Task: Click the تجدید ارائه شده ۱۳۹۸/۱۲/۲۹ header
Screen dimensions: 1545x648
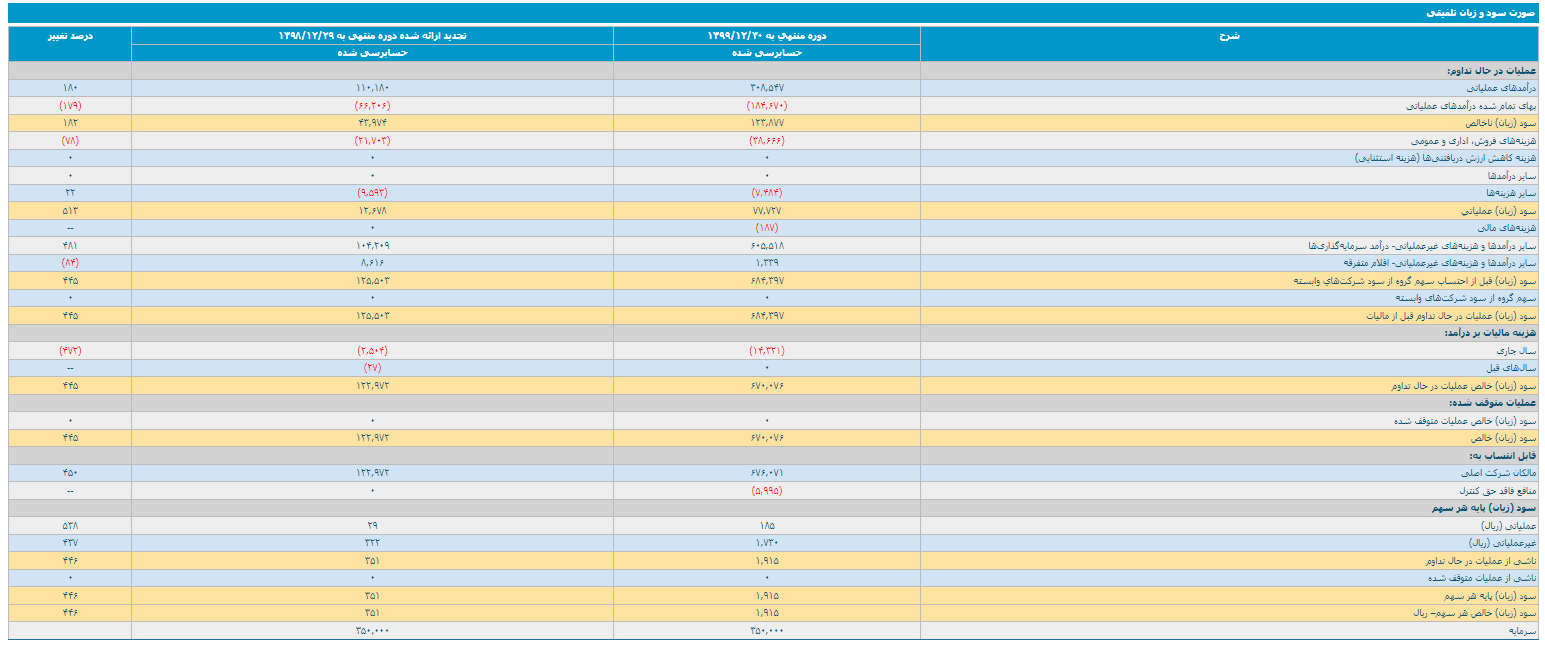Action: pos(372,35)
